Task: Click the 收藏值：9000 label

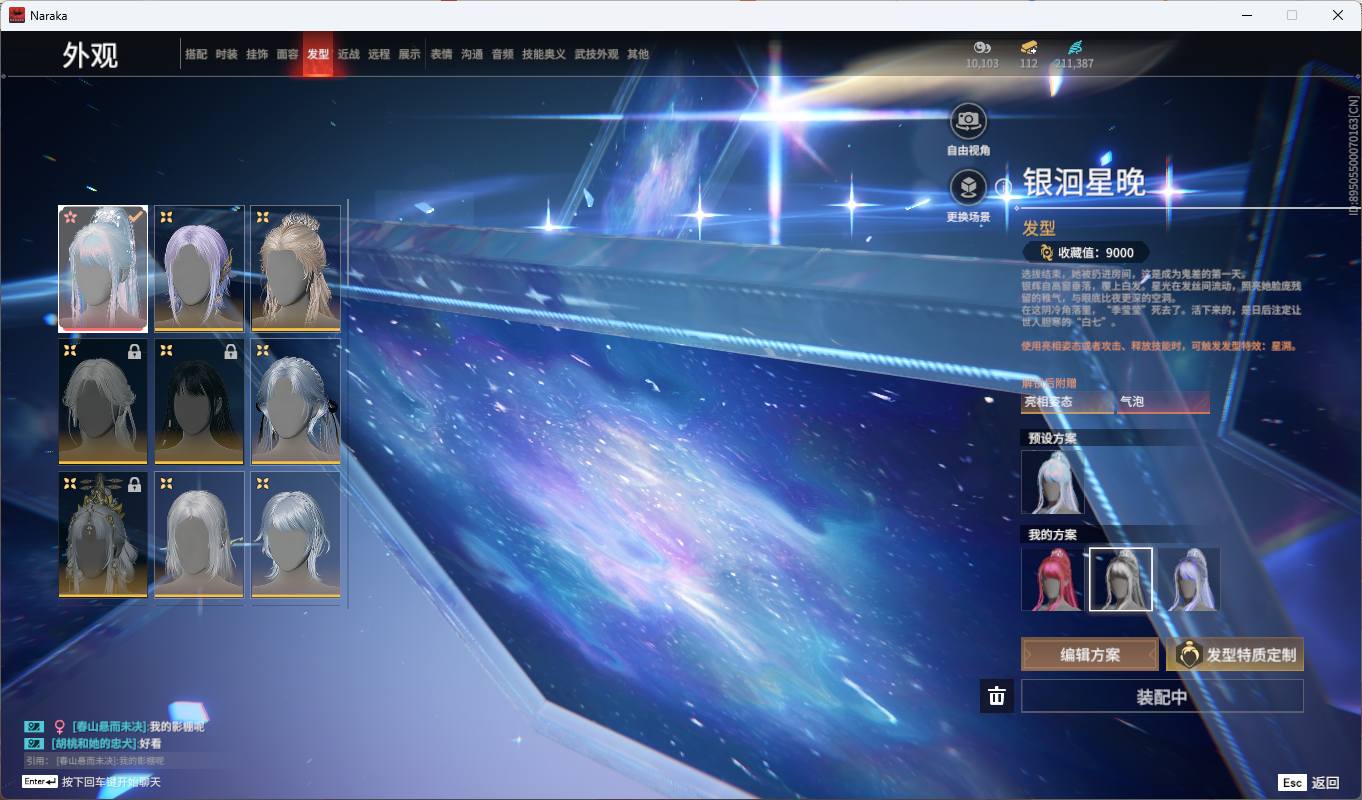Action: point(1096,253)
